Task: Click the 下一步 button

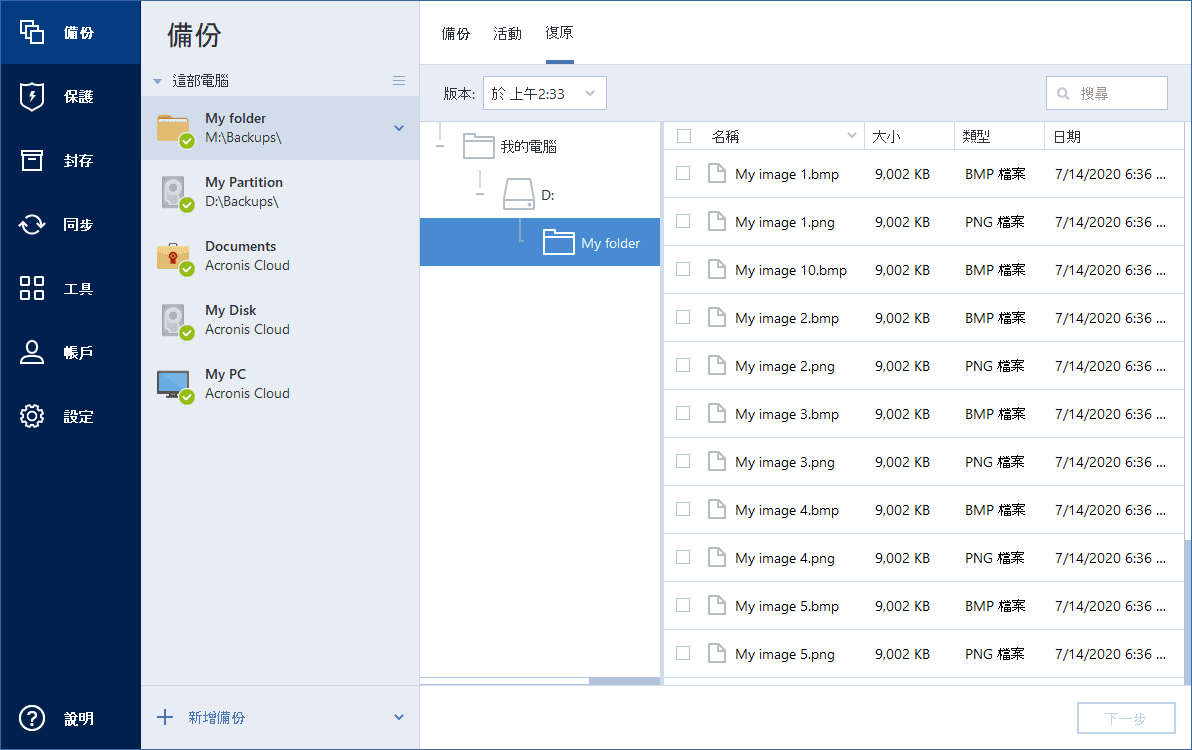Action: point(1125,718)
